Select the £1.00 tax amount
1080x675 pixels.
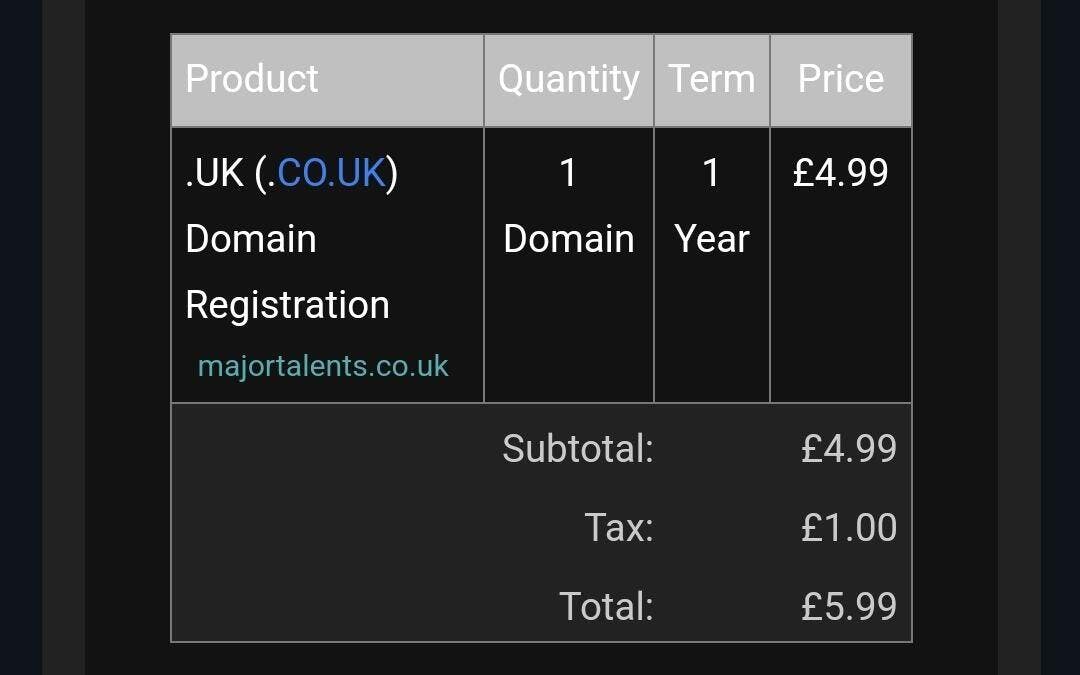click(x=848, y=528)
